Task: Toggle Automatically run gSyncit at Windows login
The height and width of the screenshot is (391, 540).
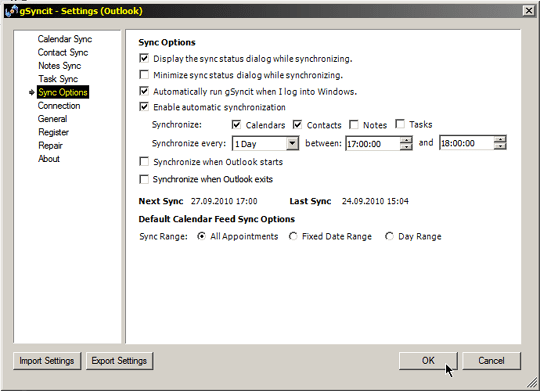Action: coord(144,91)
